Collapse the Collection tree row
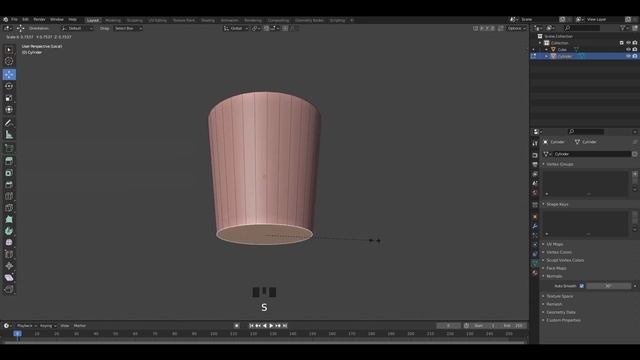This screenshot has width=640, height=360. tap(540, 43)
